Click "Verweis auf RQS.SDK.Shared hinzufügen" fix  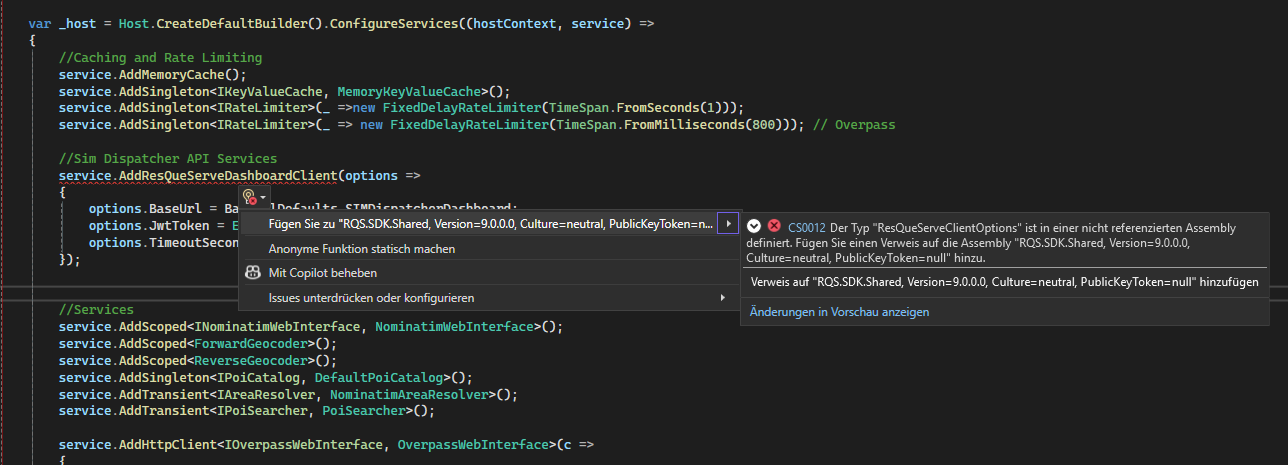click(x=1004, y=283)
